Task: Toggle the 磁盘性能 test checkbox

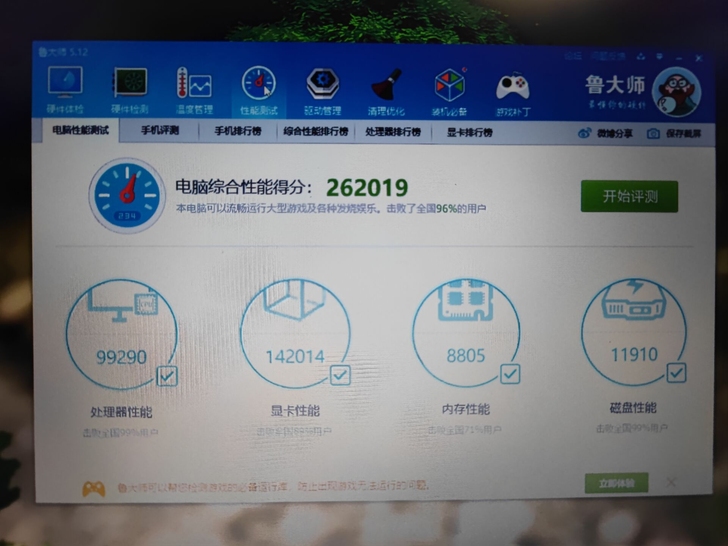Action: (676, 372)
